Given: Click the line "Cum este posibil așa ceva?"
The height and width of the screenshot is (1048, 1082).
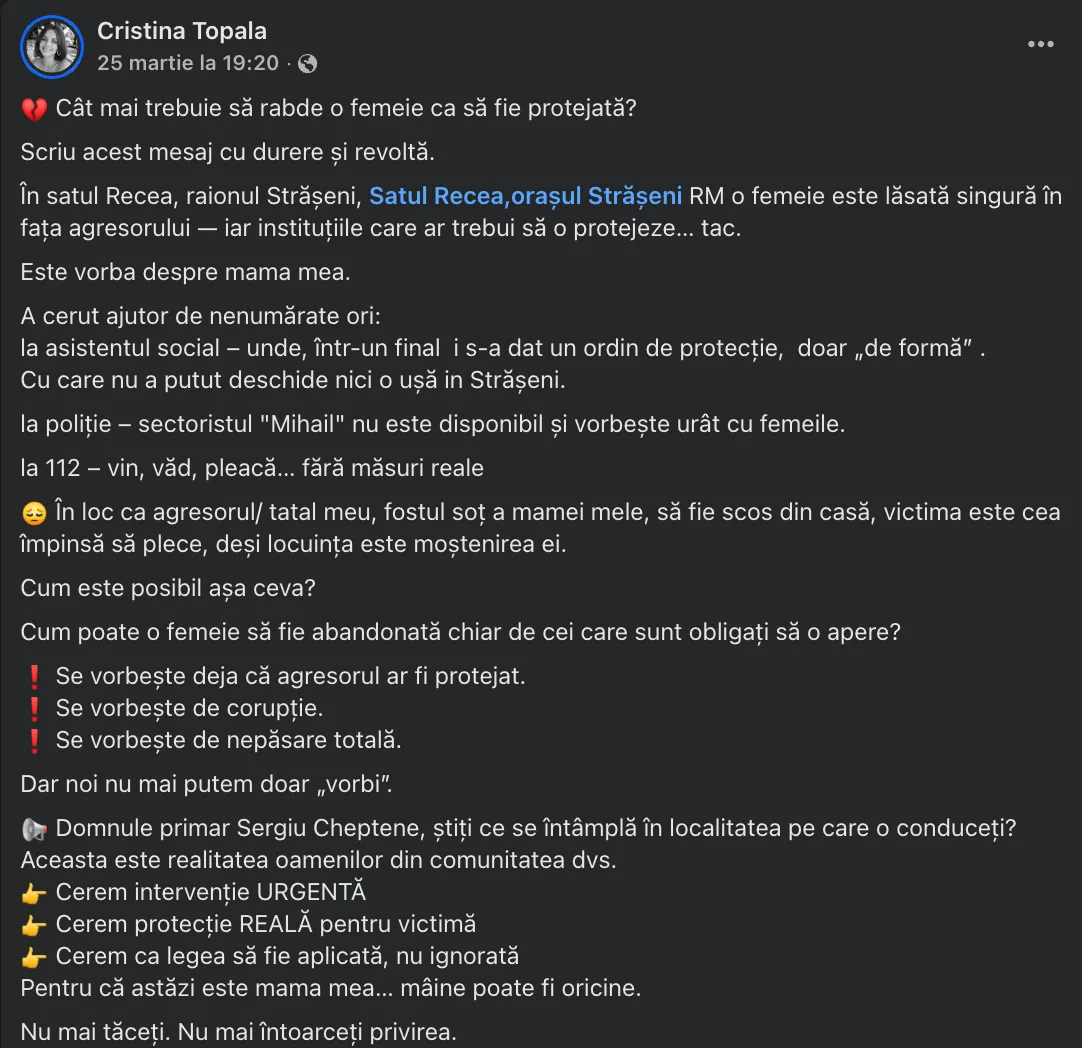Looking at the screenshot, I should [x=168, y=588].
